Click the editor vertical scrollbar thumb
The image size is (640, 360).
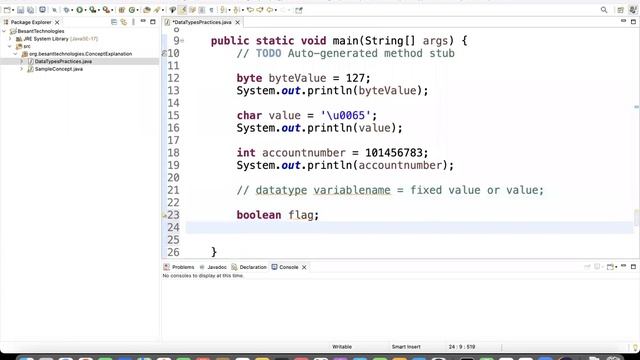pyautogui.click(x=636, y=217)
